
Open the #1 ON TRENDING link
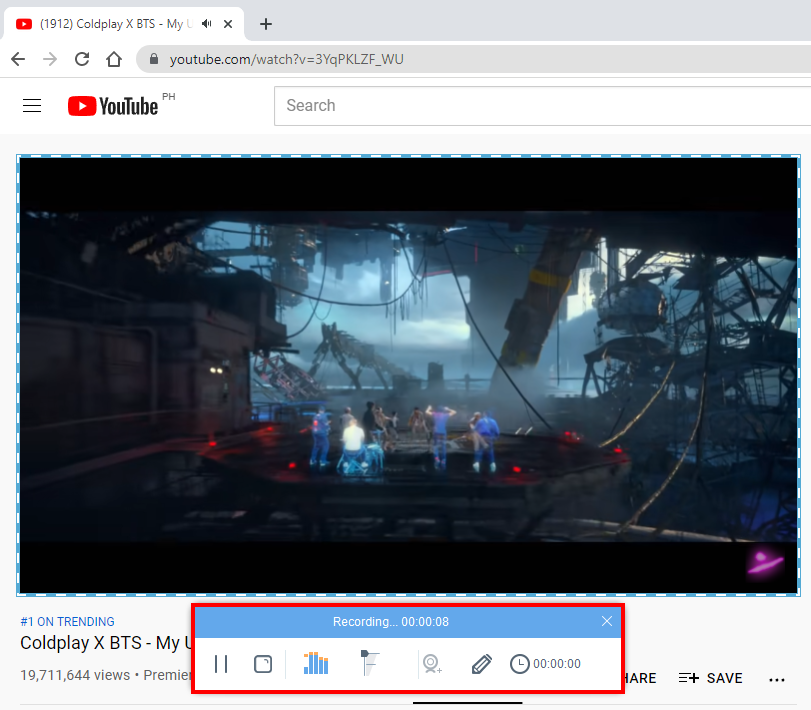(x=67, y=622)
